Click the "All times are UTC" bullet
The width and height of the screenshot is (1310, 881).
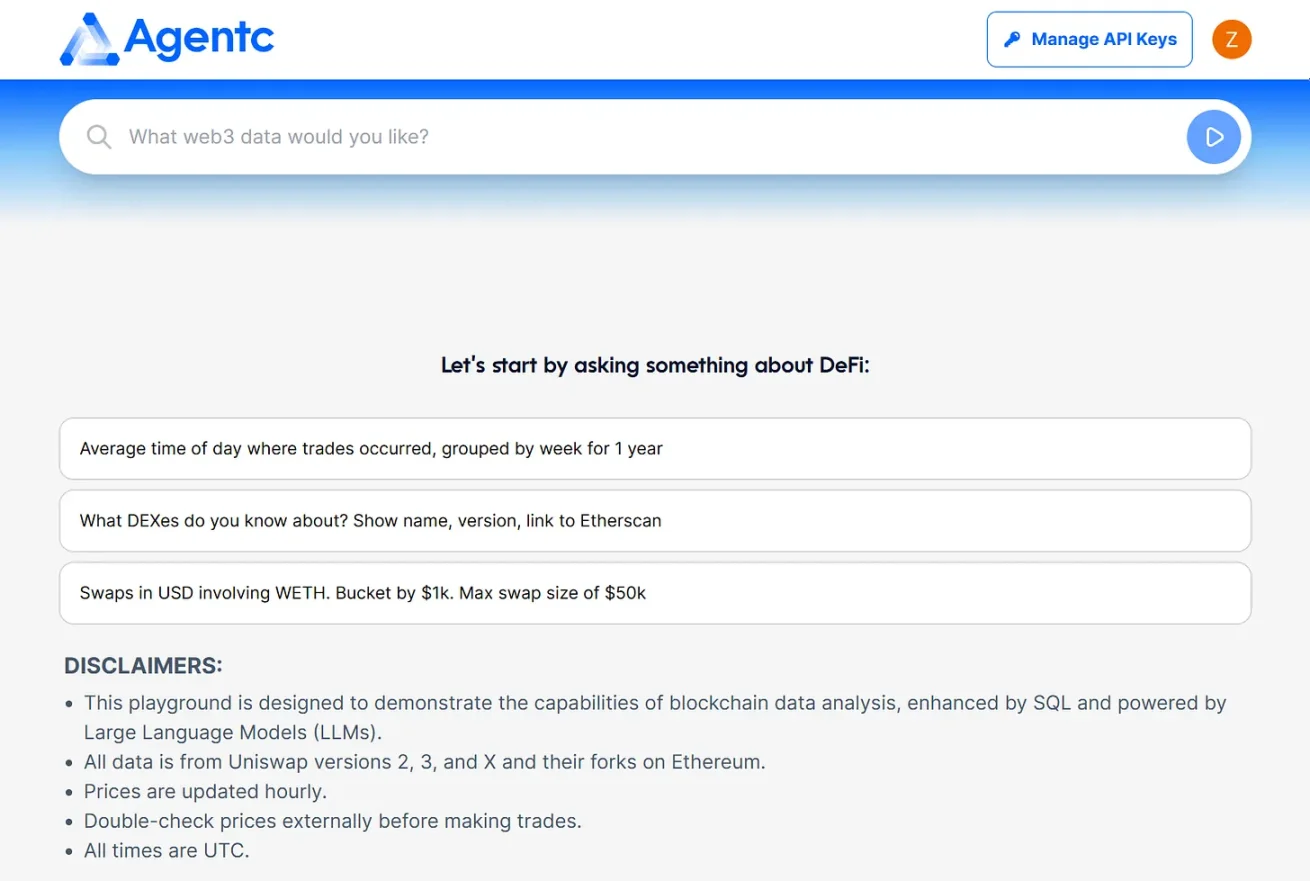click(166, 851)
